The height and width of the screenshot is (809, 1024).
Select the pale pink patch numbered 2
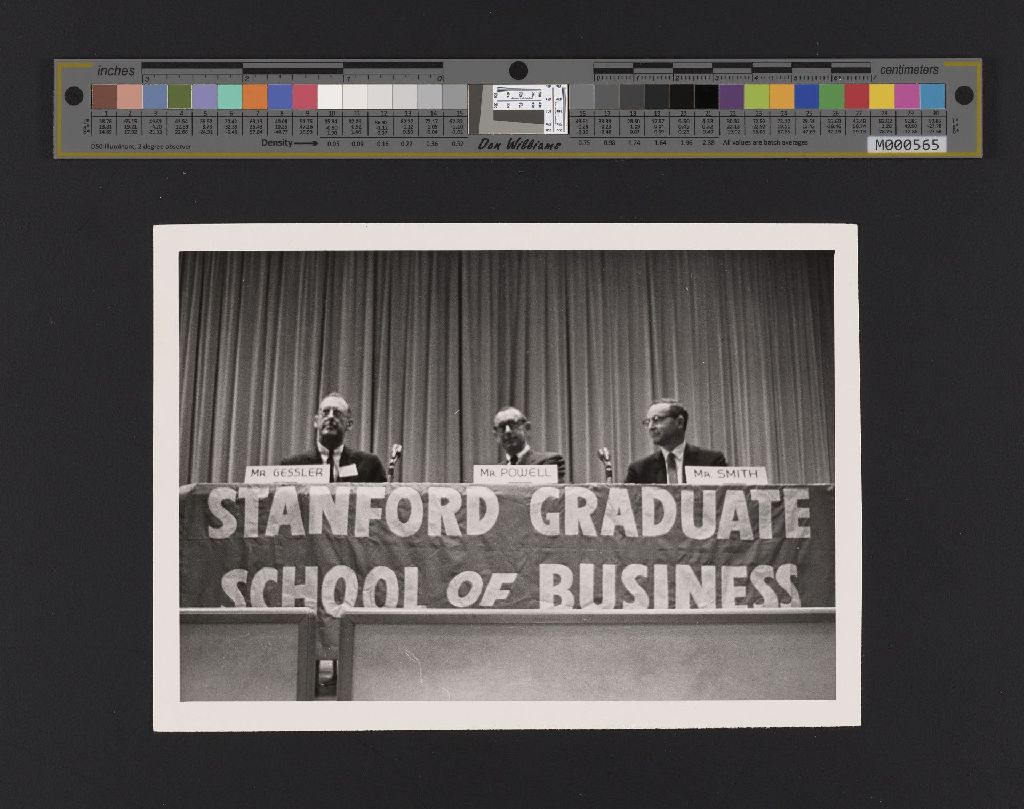pos(129,97)
